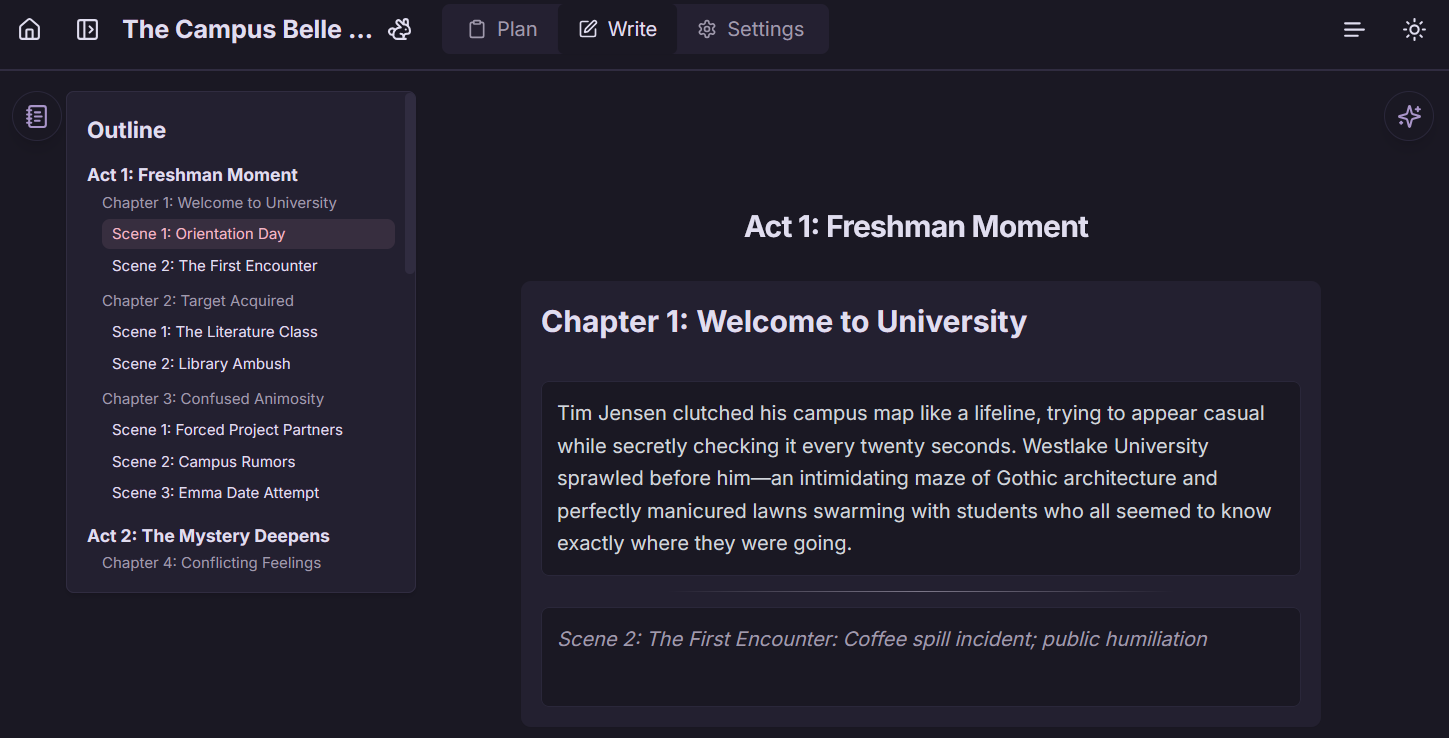Click the rabbit icon beside the story title

(399, 29)
